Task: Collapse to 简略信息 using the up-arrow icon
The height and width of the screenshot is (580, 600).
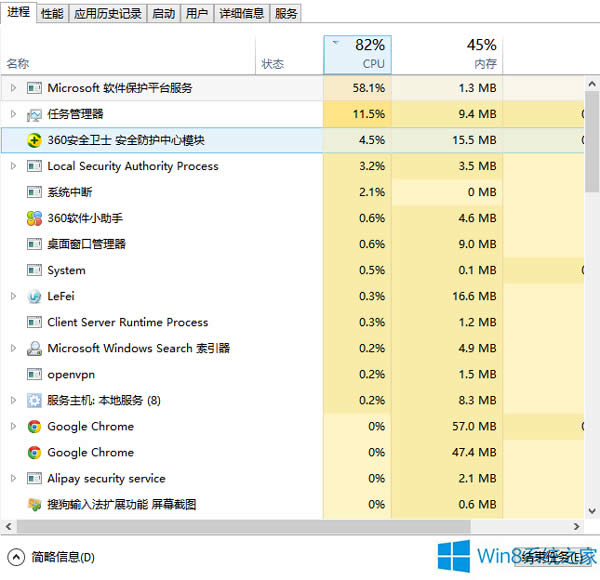Action: 16,557
